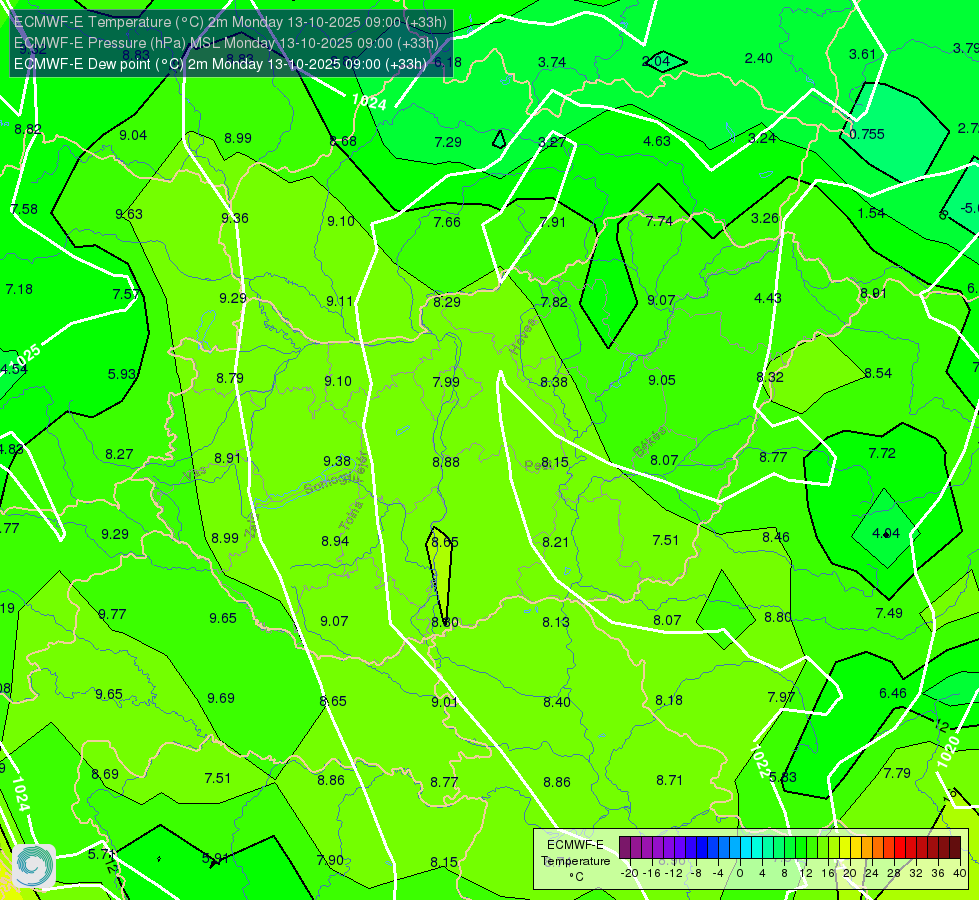The image size is (979, 900).
Task: Click the dew point value 3.26
Action: tap(765, 219)
